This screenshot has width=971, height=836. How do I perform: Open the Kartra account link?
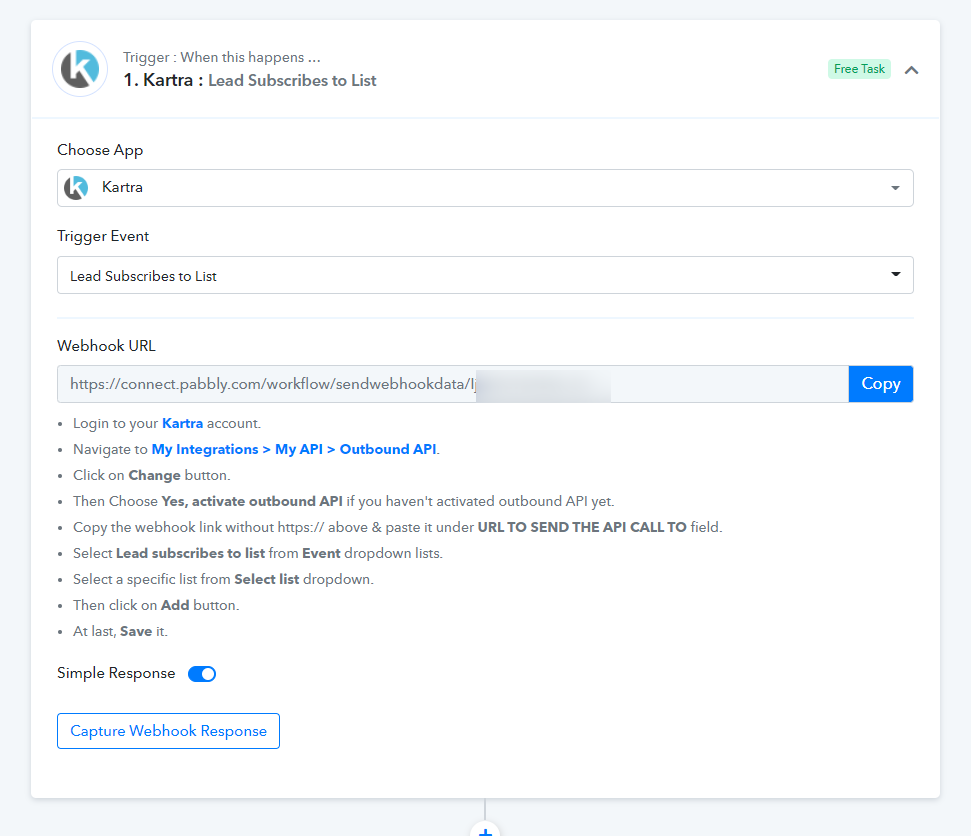pyautogui.click(x=182, y=424)
